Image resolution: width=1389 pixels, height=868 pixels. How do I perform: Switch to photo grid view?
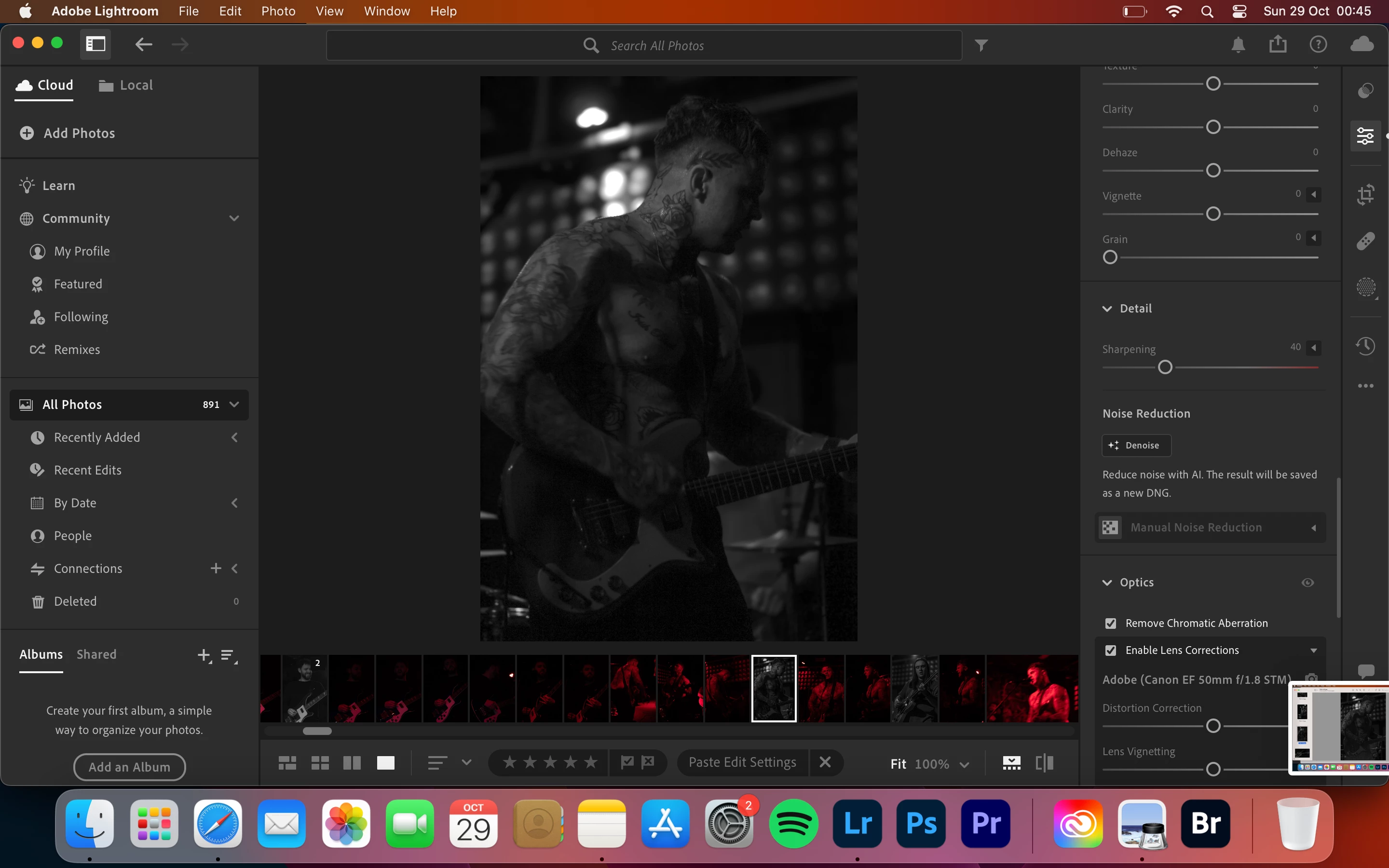[287, 762]
